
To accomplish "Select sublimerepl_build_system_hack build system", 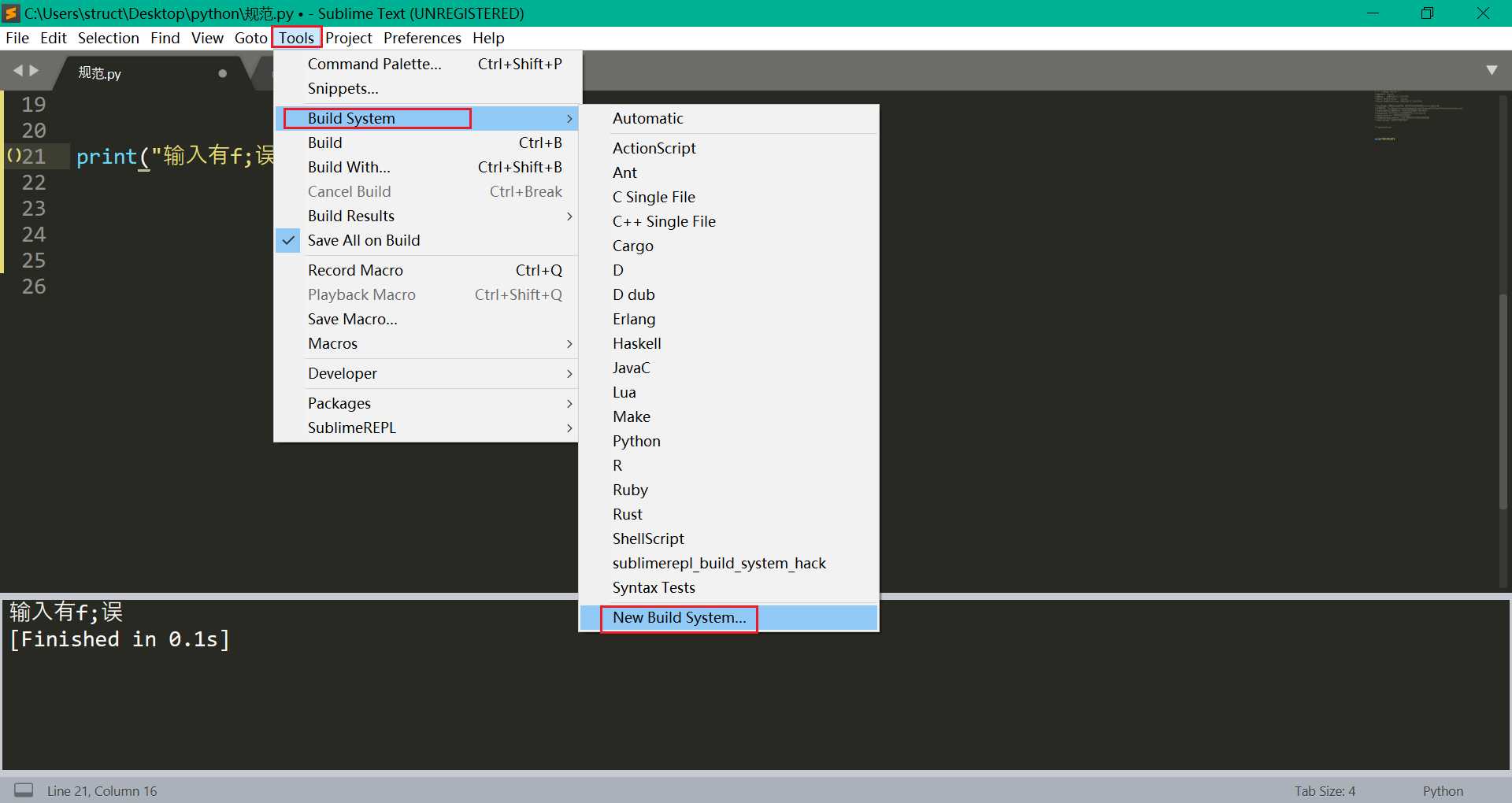I will [x=728, y=563].
